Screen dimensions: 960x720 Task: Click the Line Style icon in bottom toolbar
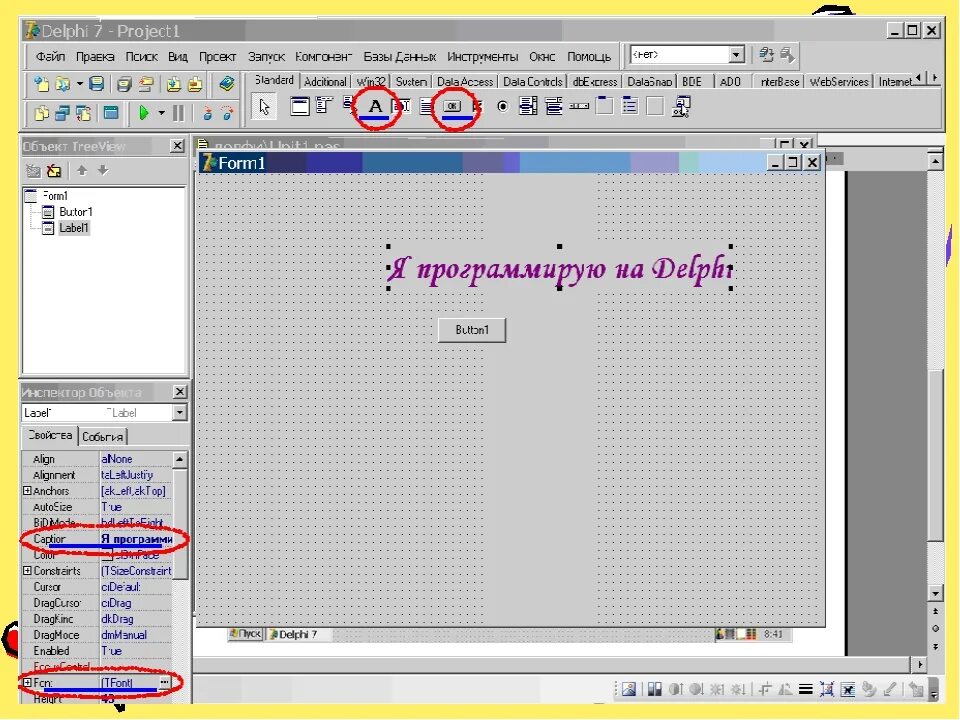pos(806,689)
